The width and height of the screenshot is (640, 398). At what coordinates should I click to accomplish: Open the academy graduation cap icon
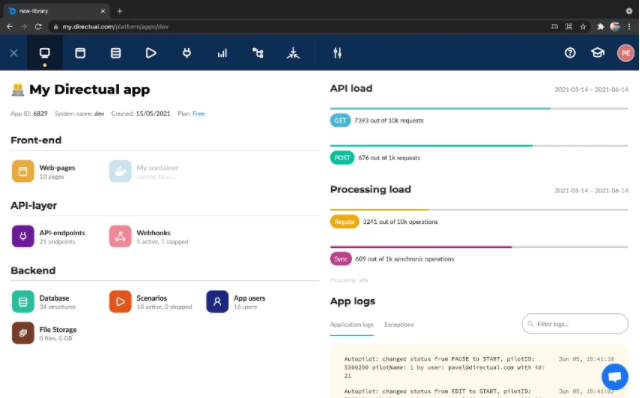(x=598, y=53)
